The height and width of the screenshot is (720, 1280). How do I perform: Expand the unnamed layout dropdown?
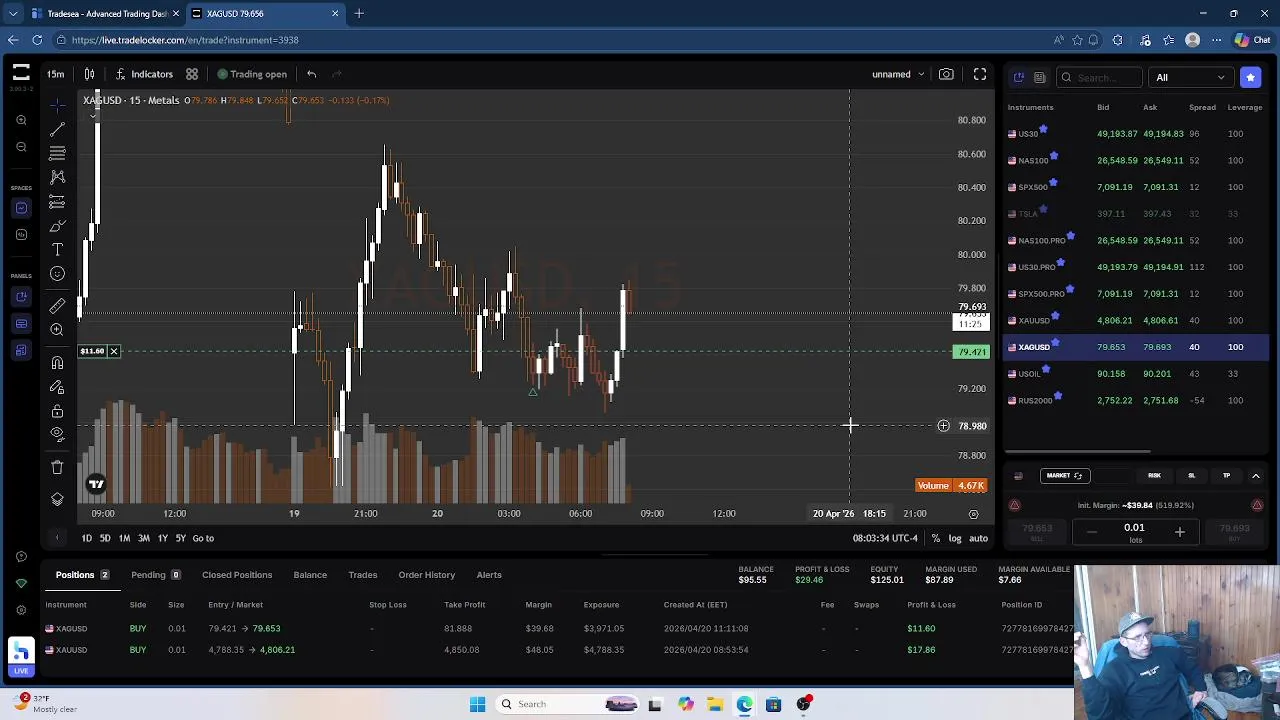click(x=898, y=74)
